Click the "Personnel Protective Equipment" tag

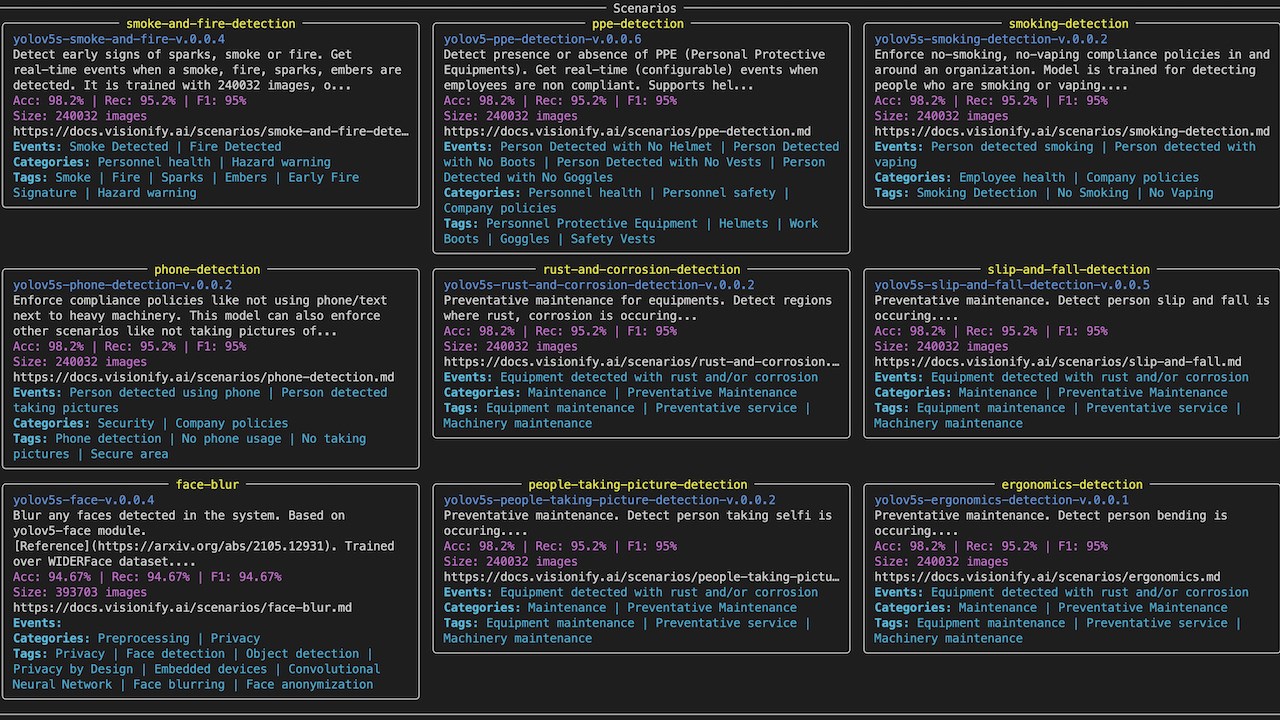pyautogui.click(x=592, y=223)
